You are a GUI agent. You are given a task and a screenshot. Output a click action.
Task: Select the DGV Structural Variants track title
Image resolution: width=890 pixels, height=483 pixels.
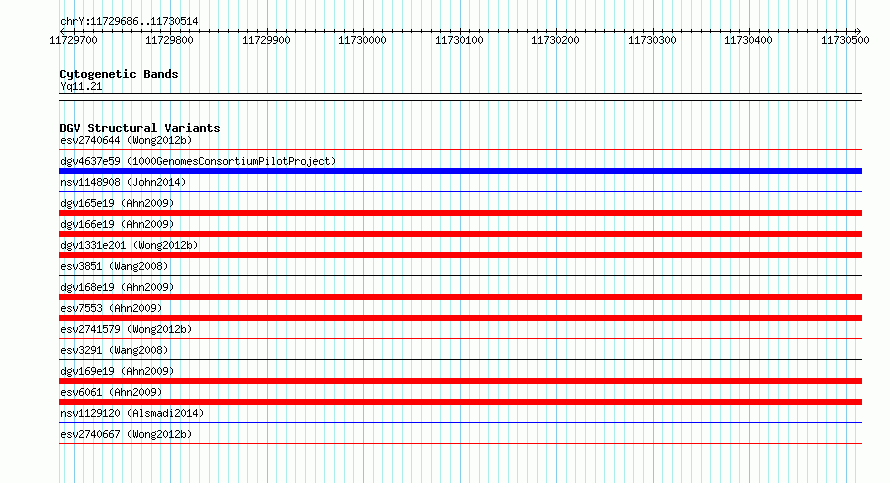[x=140, y=128]
